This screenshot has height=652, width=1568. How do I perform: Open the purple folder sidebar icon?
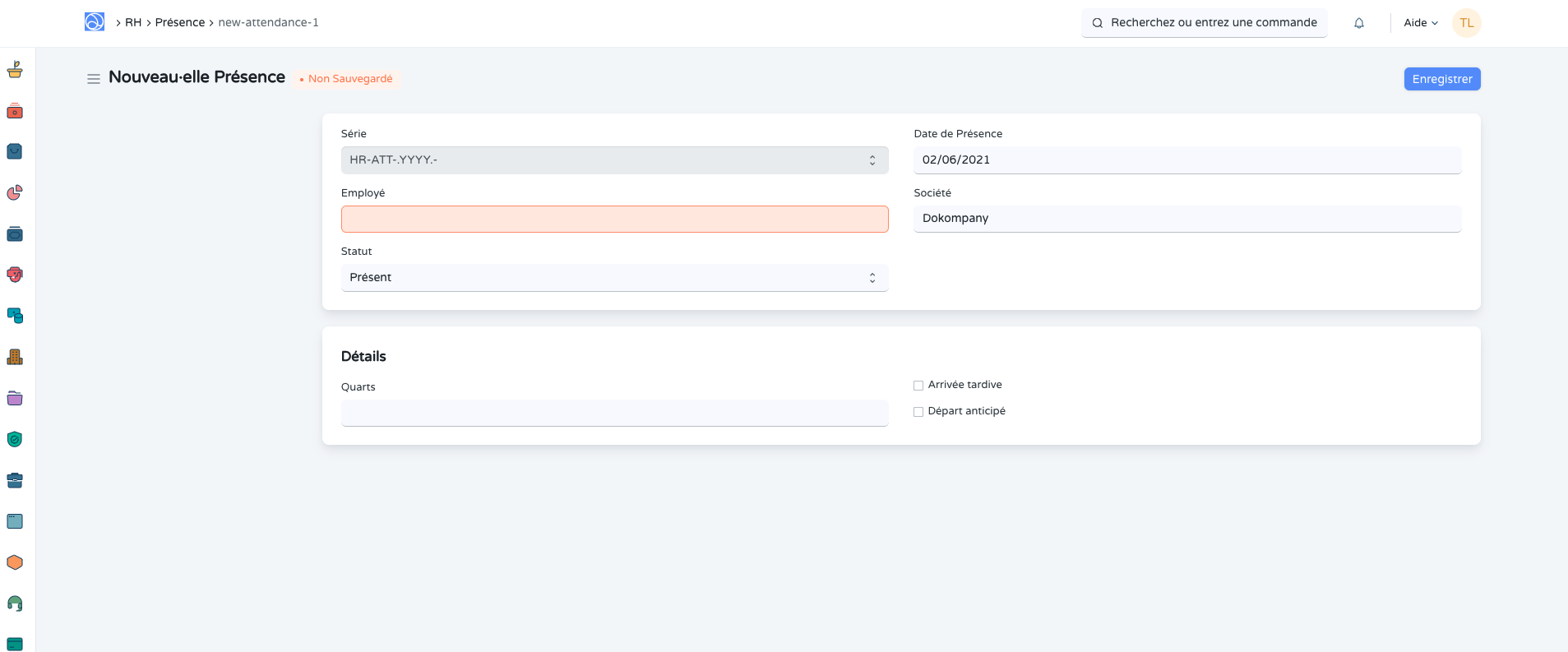[15, 398]
